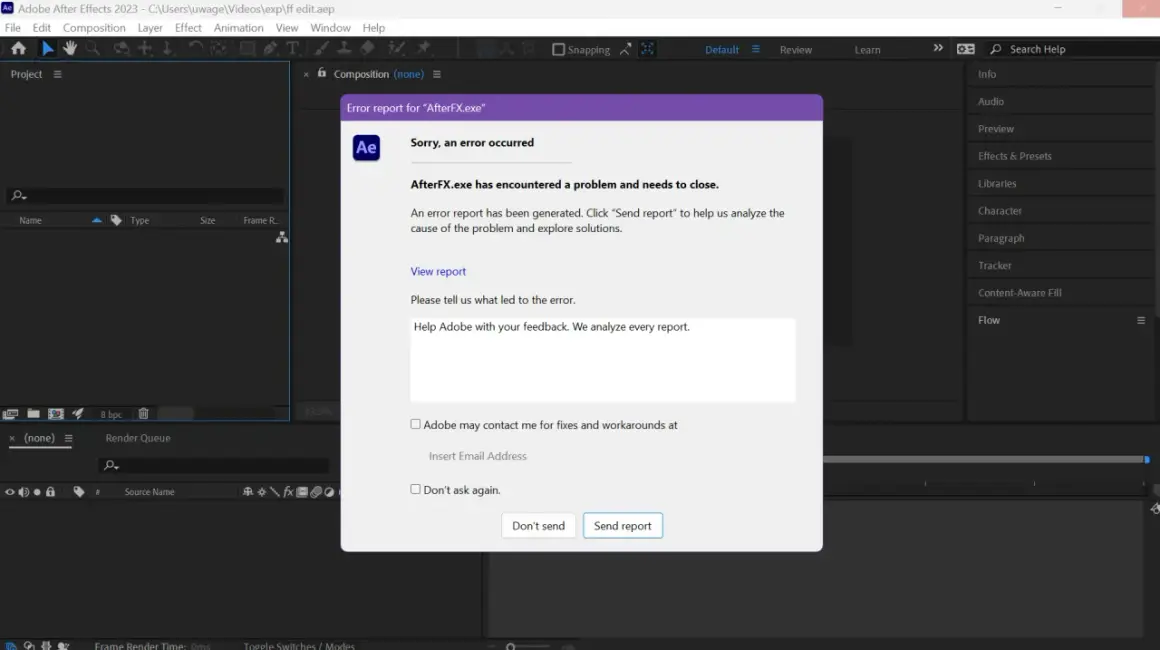Image resolution: width=1160 pixels, height=650 pixels.
Task: Open the Default workspace menu
Action: 755,50
